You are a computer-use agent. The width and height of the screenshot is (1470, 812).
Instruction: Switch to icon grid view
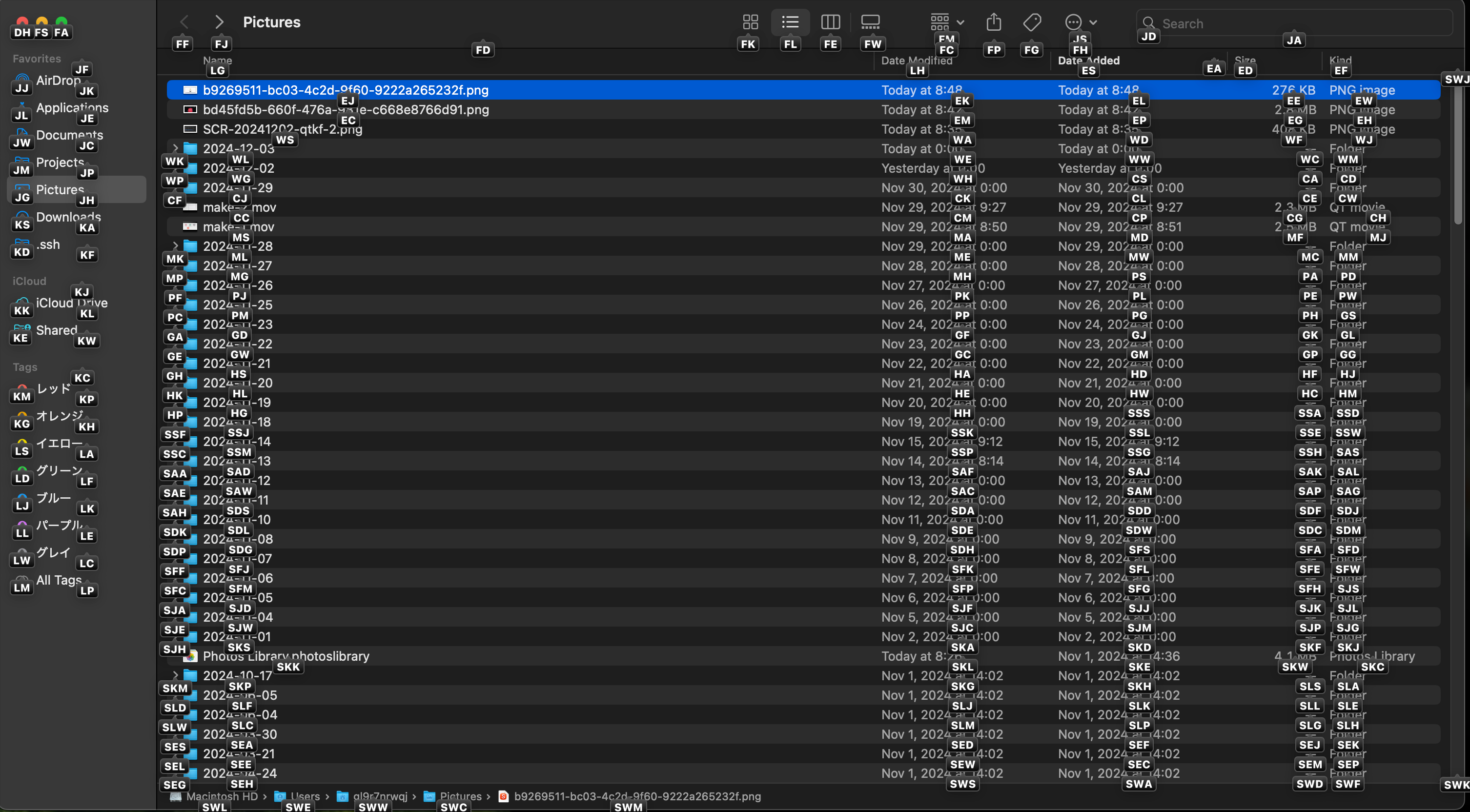[750, 22]
